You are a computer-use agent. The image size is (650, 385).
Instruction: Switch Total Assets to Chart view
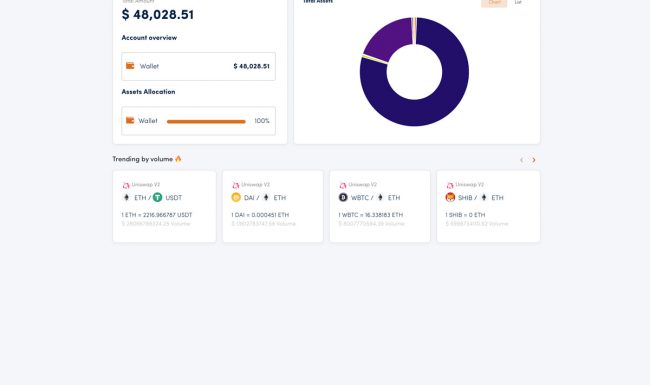click(x=494, y=2)
